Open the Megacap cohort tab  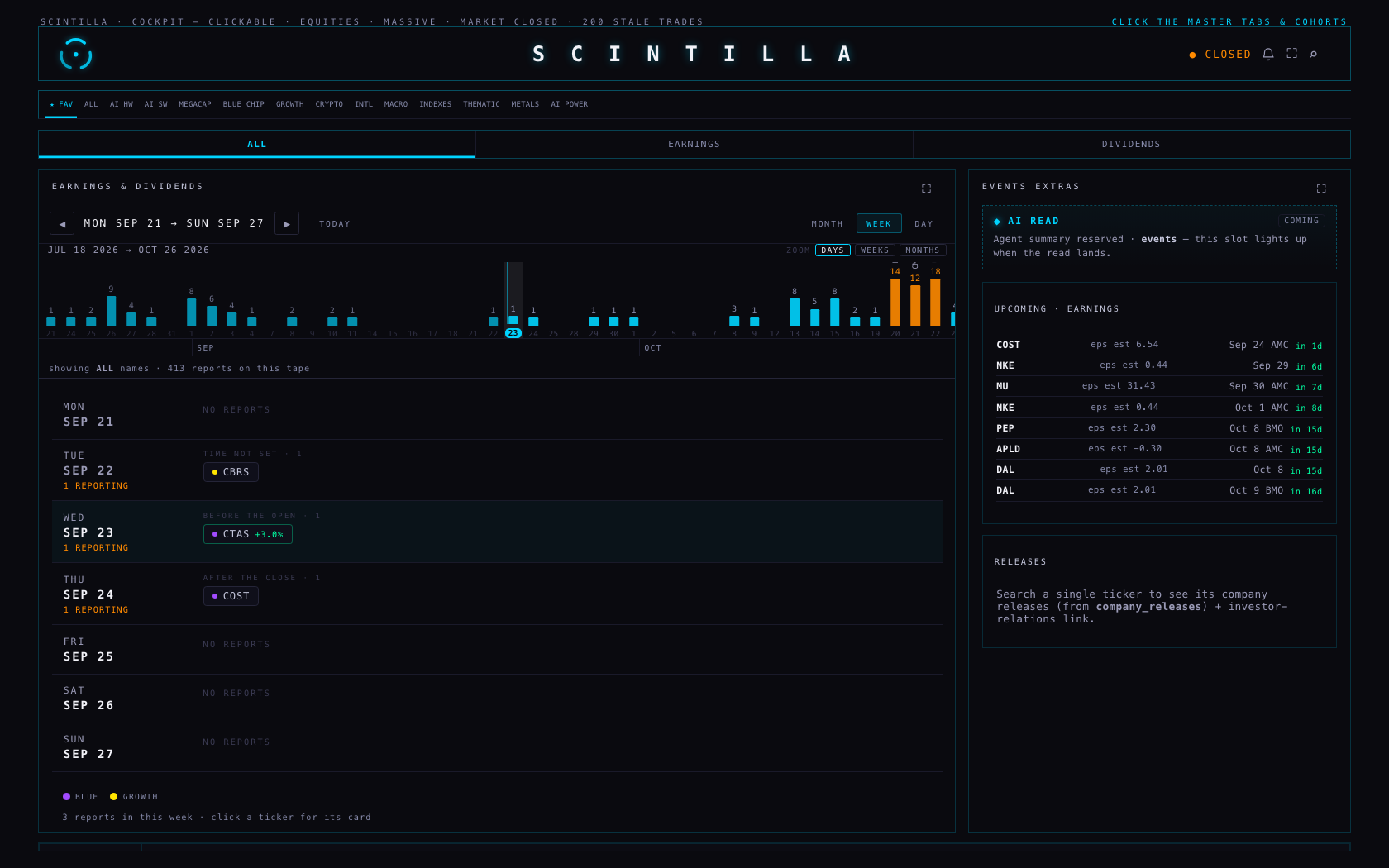pos(195,104)
